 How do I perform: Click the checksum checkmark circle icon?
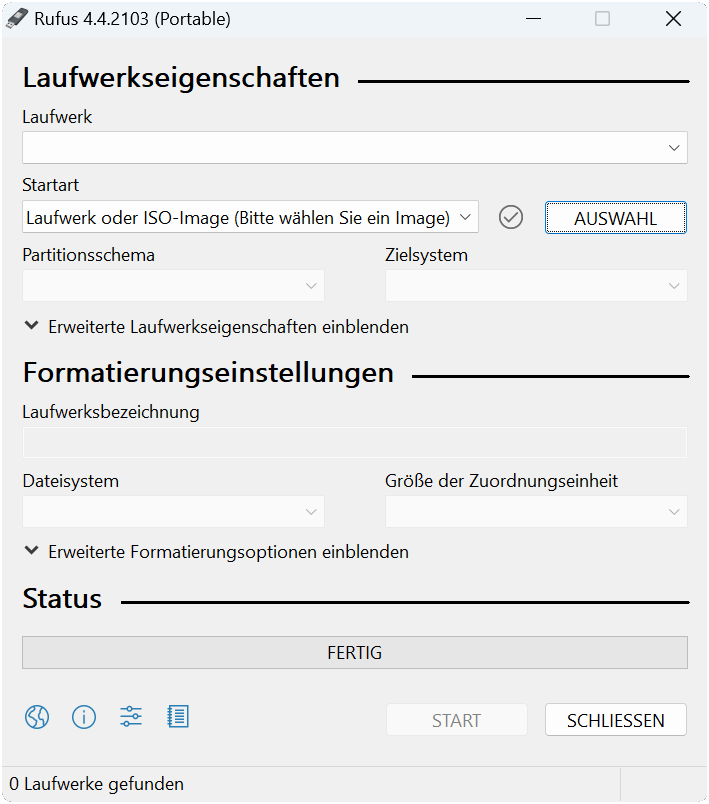(511, 217)
